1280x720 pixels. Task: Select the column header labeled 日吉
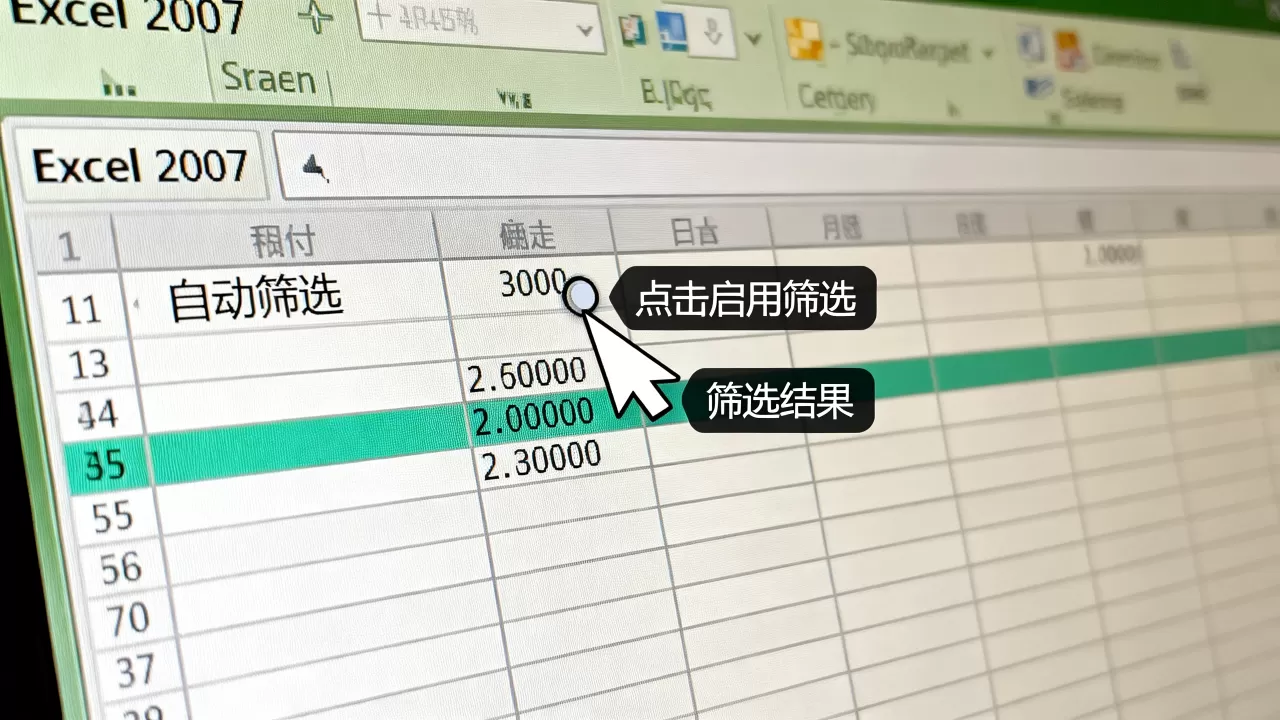click(694, 232)
